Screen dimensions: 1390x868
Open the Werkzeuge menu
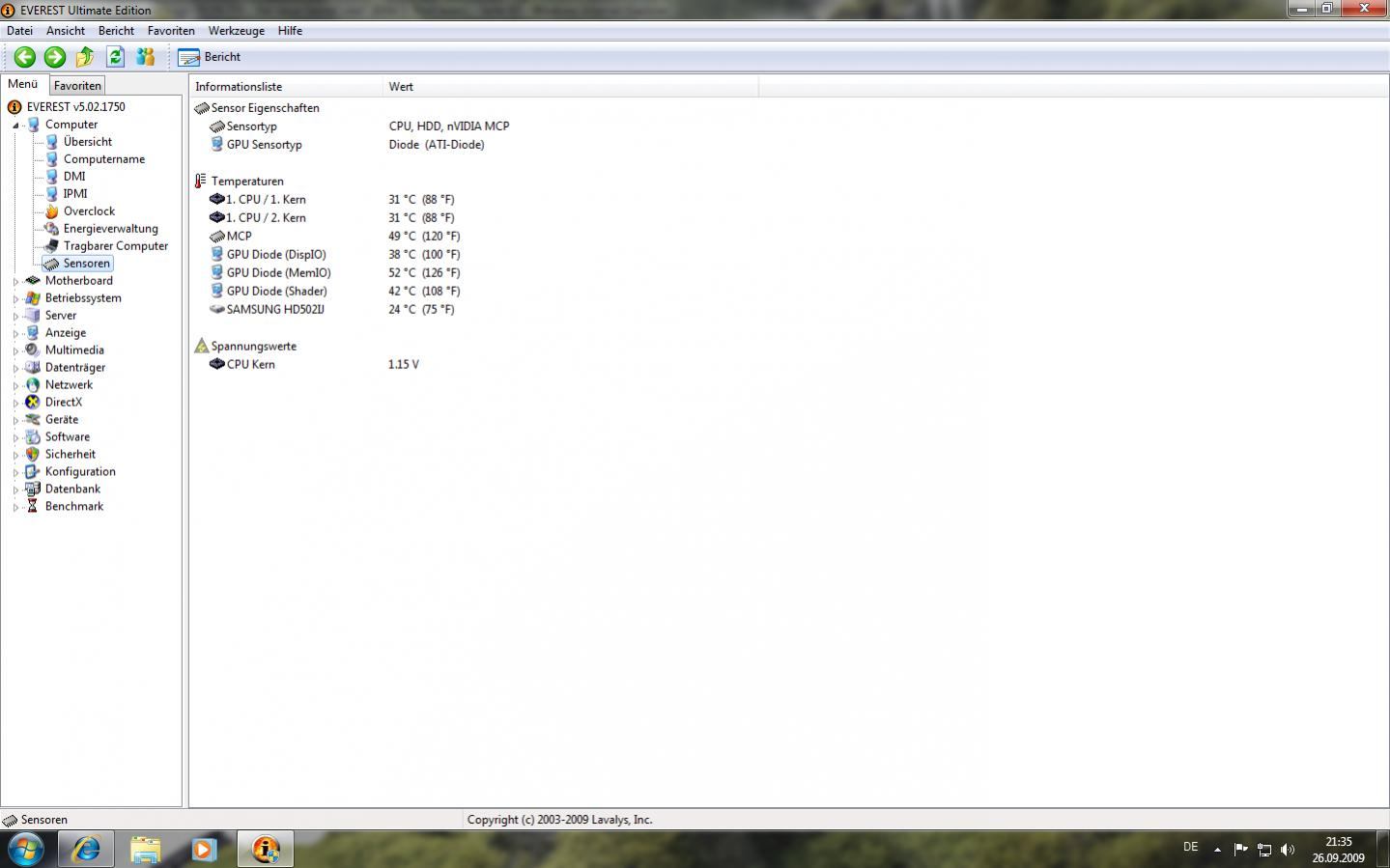[x=236, y=31]
